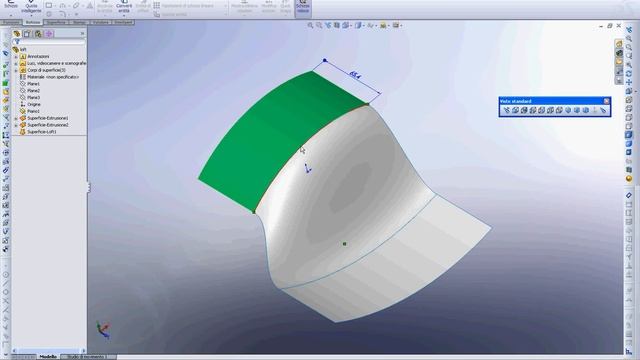Select Front view in Viste standard toolbar
Screen dimensions: 640x360
pos(516,110)
